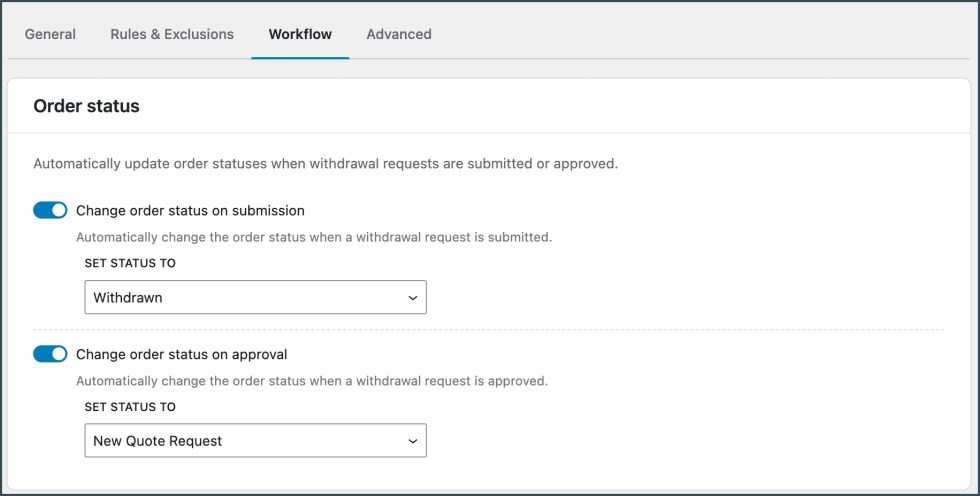The height and width of the screenshot is (496, 980).
Task: Click the description about requests being submitted or approved
Action: [326, 164]
